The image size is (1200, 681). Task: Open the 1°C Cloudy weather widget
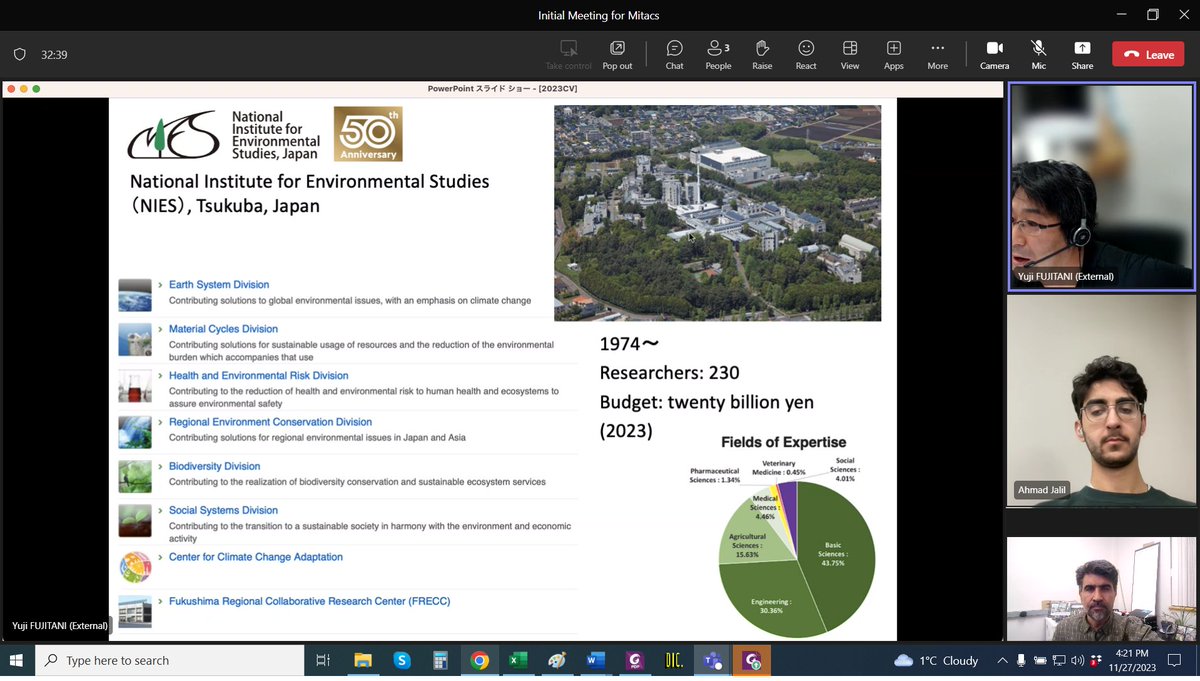tap(937, 660)
